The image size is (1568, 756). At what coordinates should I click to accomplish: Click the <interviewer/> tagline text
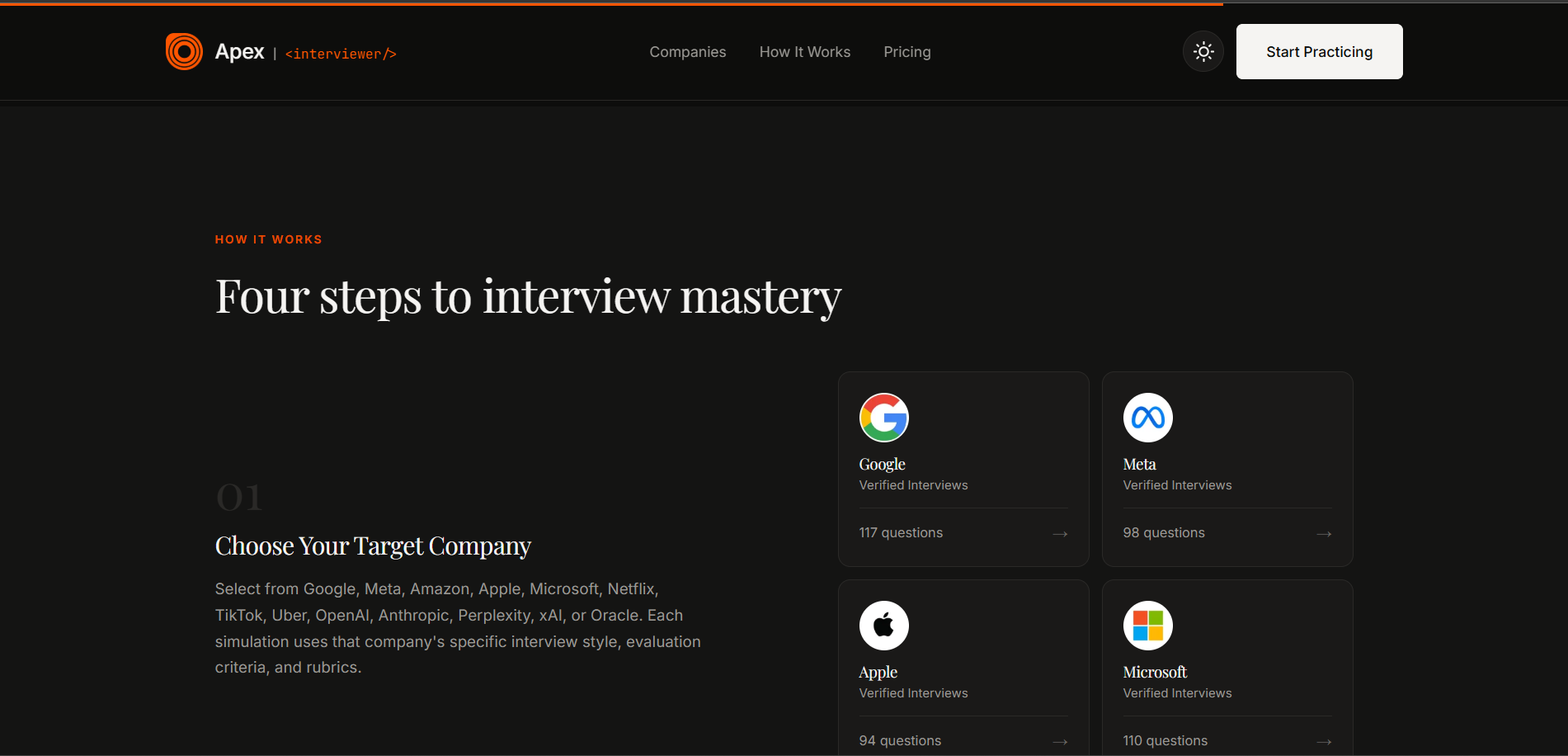[341, 54]
